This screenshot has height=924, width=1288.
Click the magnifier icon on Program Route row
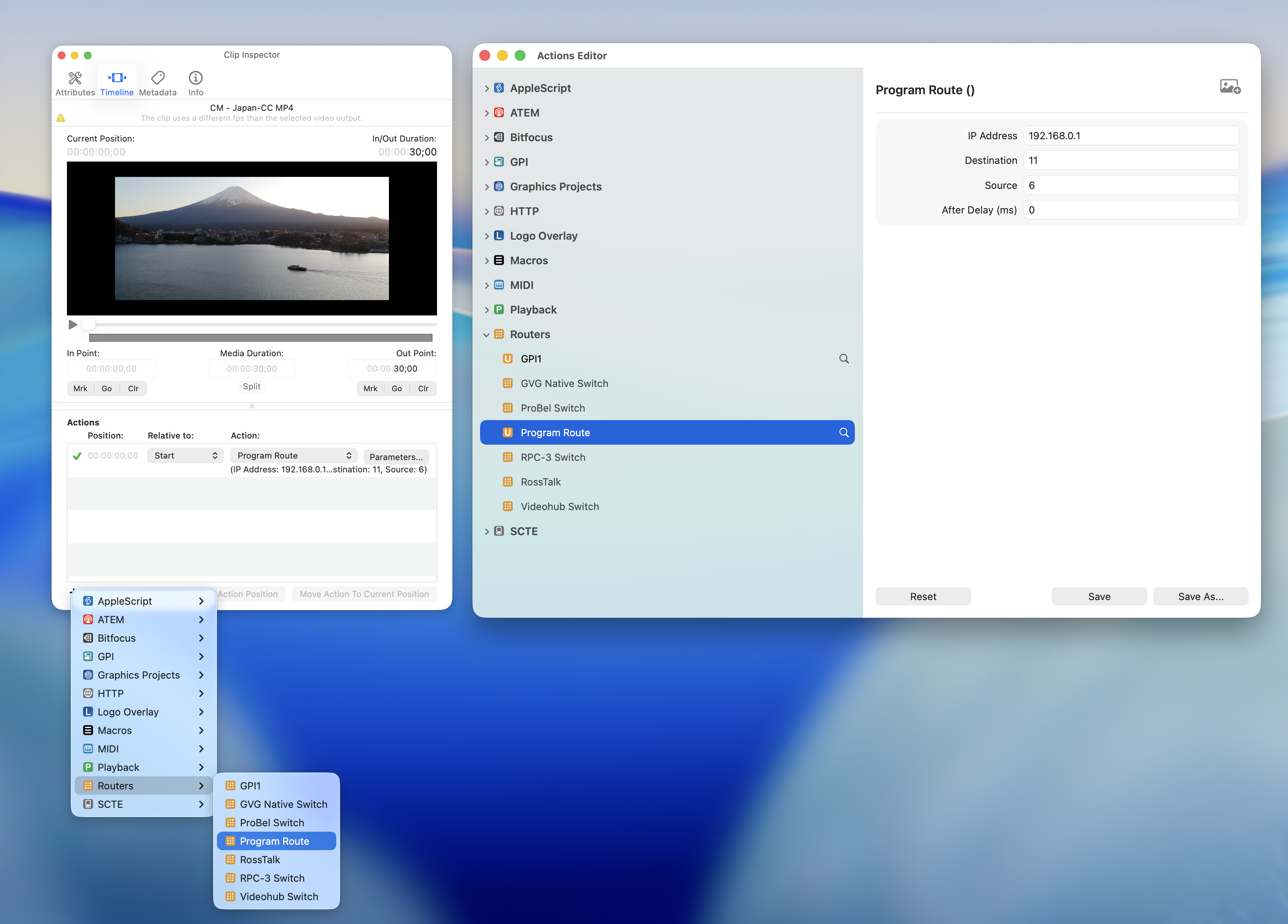(843, 433)
